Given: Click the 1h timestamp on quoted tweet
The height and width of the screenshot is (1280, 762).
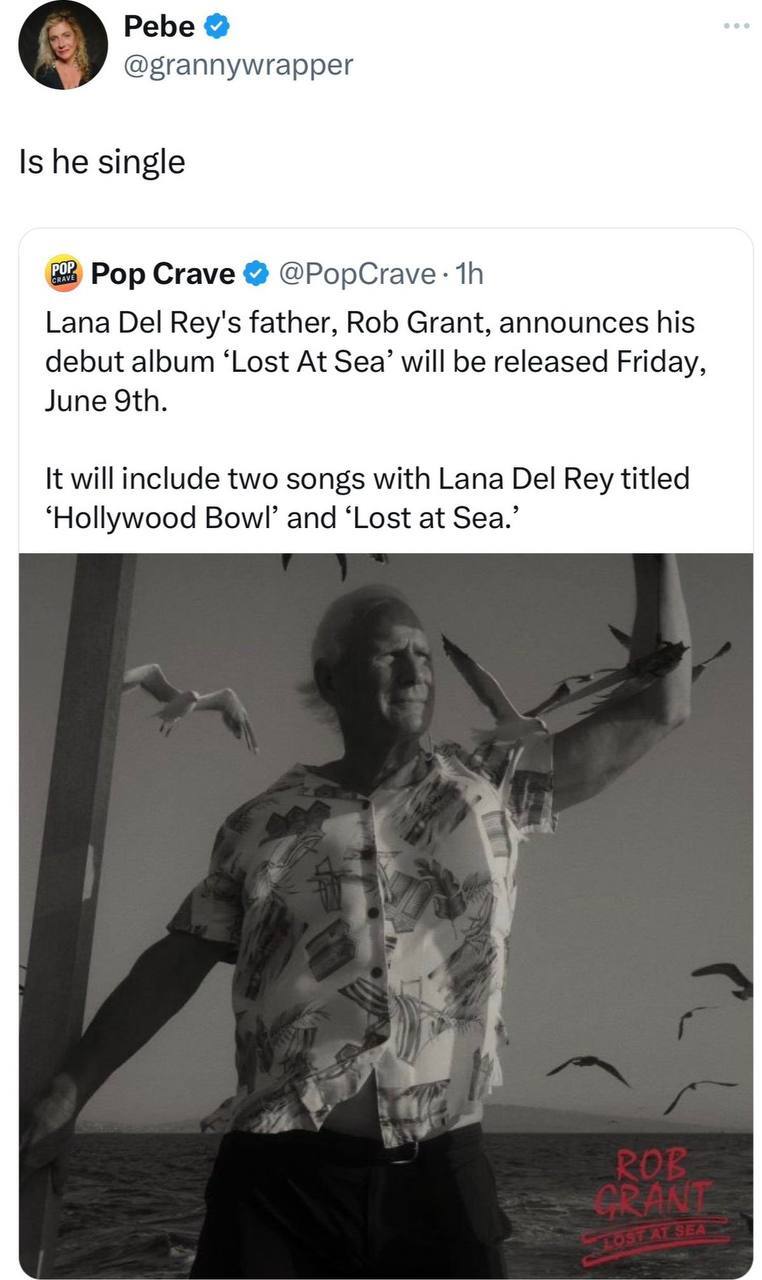Looking at the screenshot, I should [469, 273].
